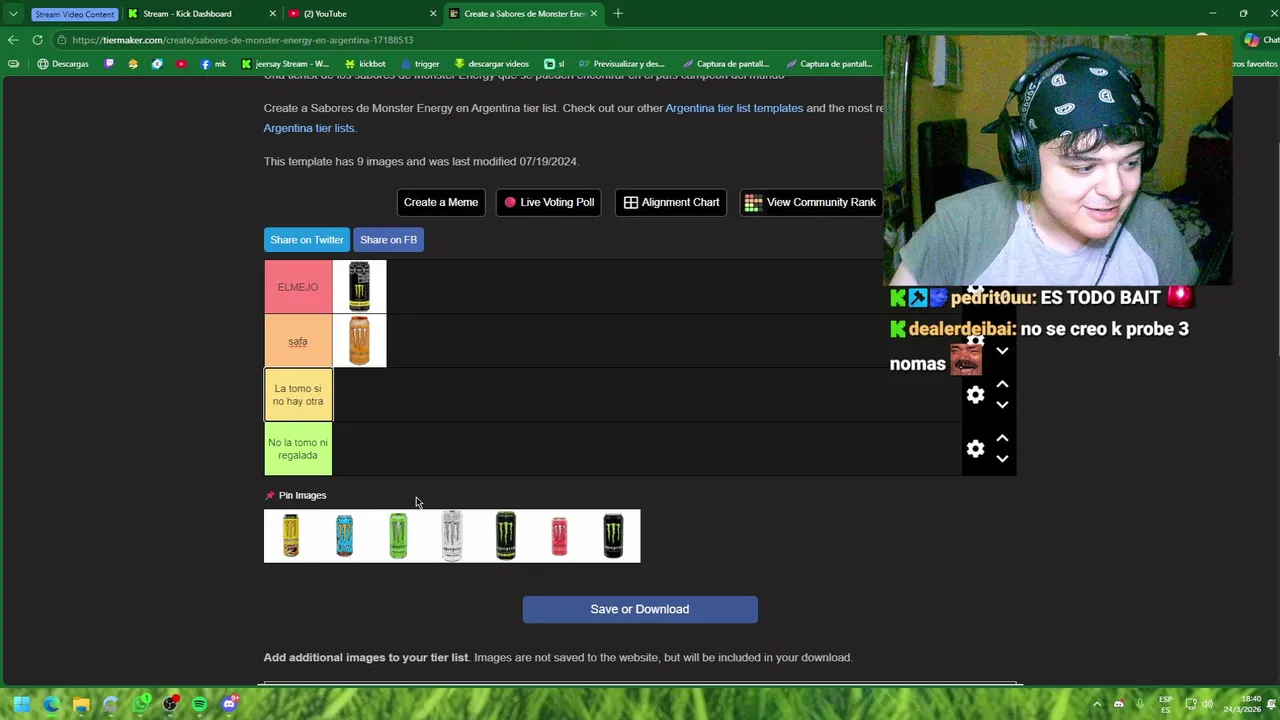1280x720 pixels.
Task: Reload the tiermaker page
Action: (37, 40)
